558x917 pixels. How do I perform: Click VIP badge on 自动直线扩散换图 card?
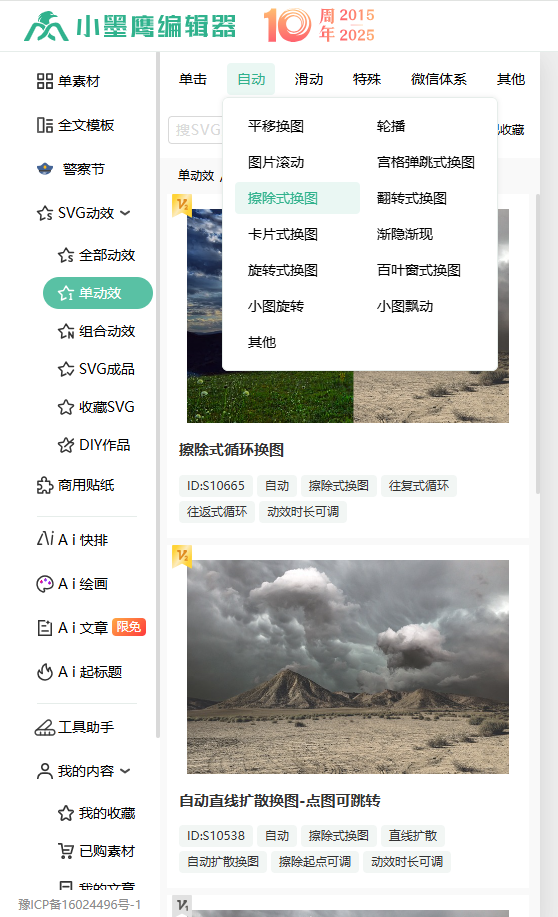pyautogui.click(x=182, y=556)
